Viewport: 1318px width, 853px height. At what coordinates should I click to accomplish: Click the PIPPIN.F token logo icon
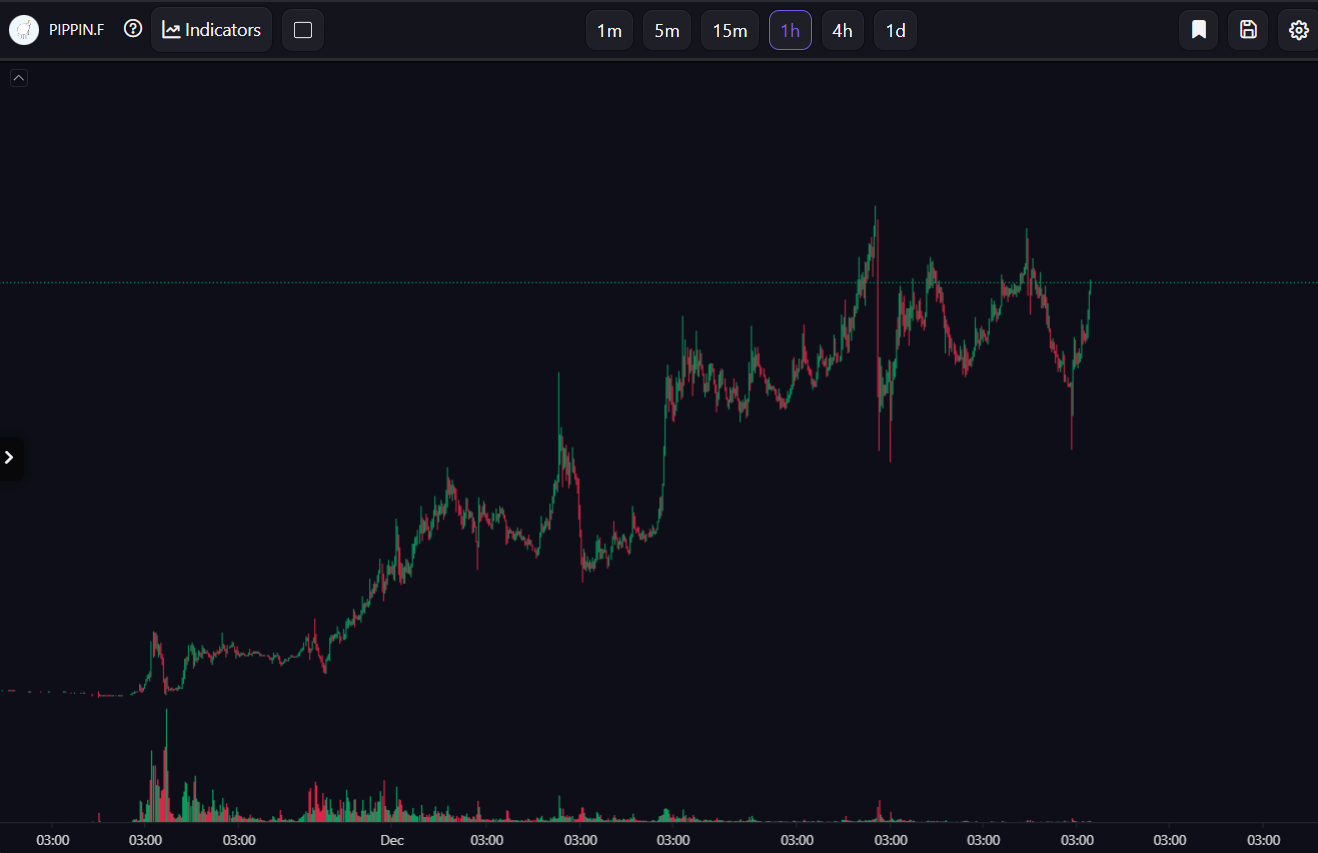click(24, 30)
